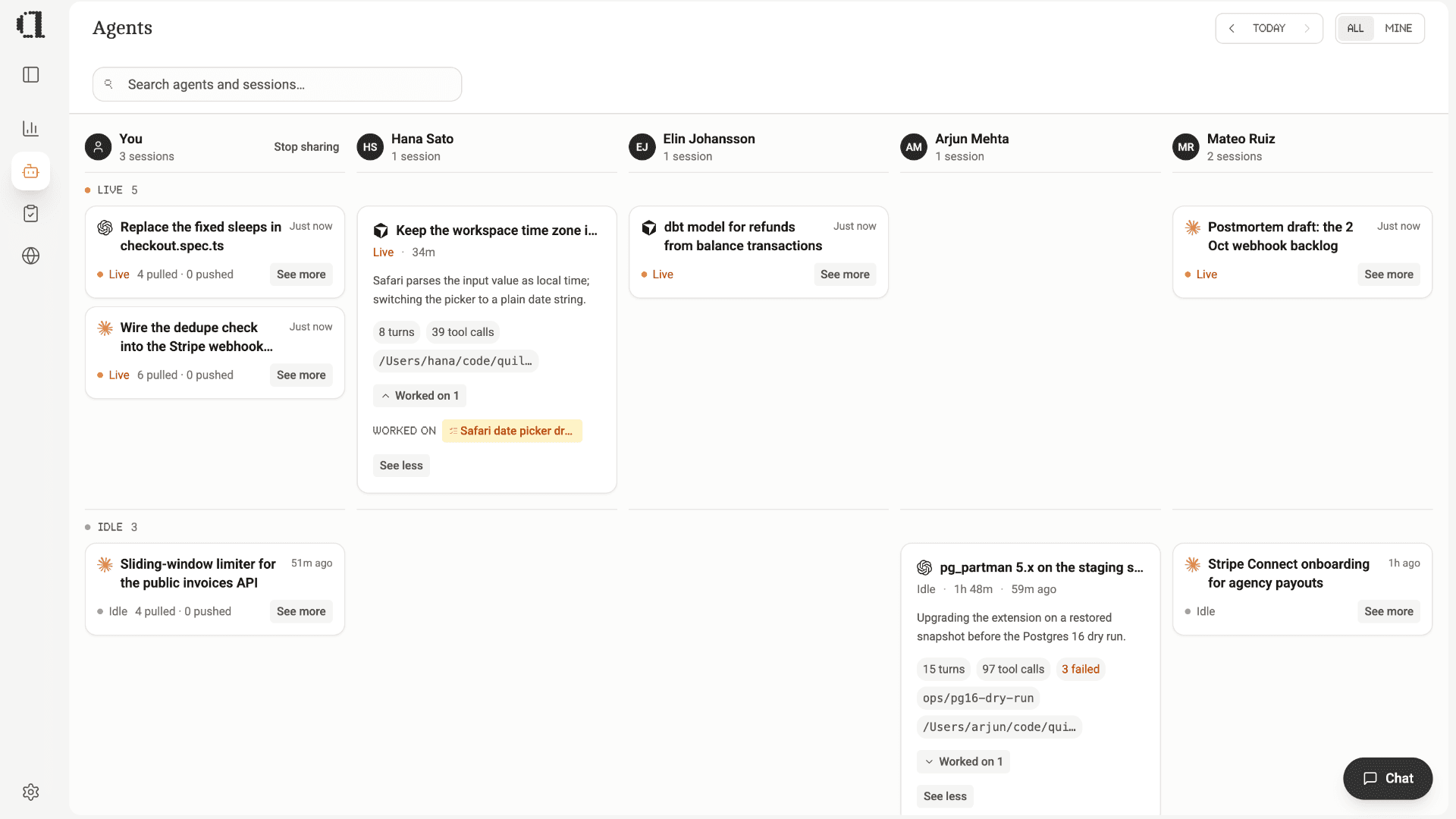Viewport: 1456px width, 819px height.
Task: Expand 'See more' on checkout.spec.ts session
Action: 301,275
